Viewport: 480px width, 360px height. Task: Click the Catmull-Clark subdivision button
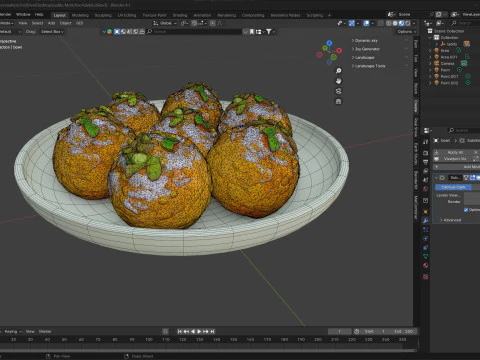tap(453, 187)
